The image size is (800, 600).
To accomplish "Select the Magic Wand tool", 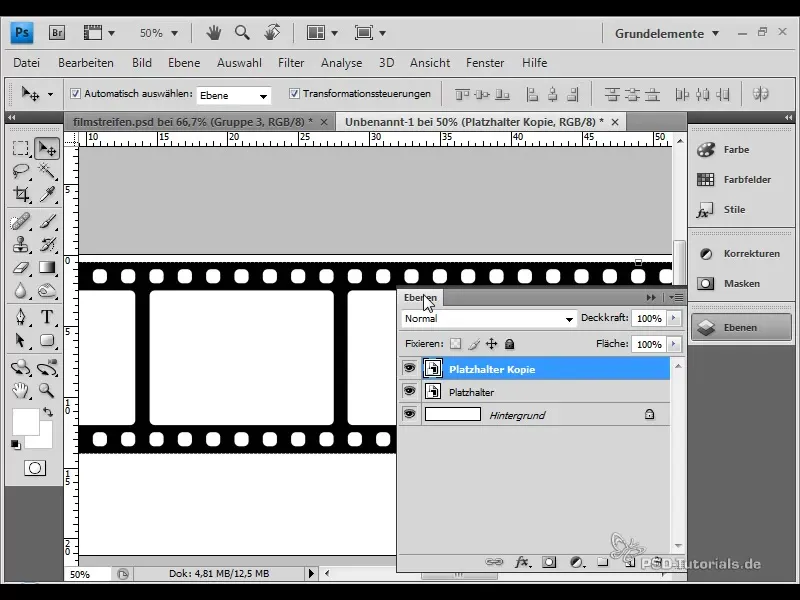I will point(47,171).
